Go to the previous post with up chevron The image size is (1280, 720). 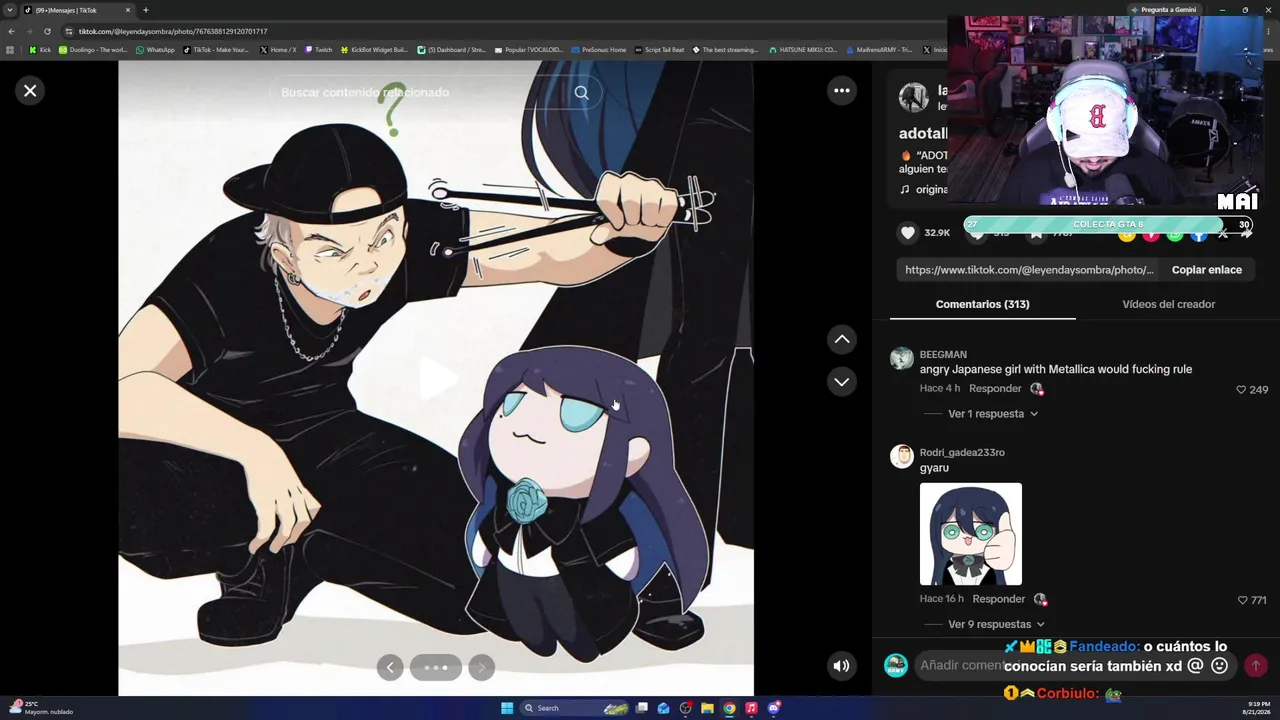coord(842,339)
